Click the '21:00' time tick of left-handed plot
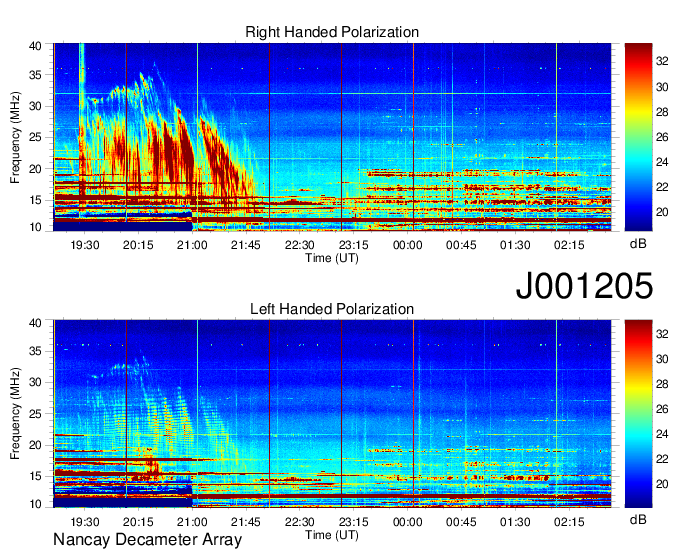This screenshot has width=680, height=552. (192, 522)
